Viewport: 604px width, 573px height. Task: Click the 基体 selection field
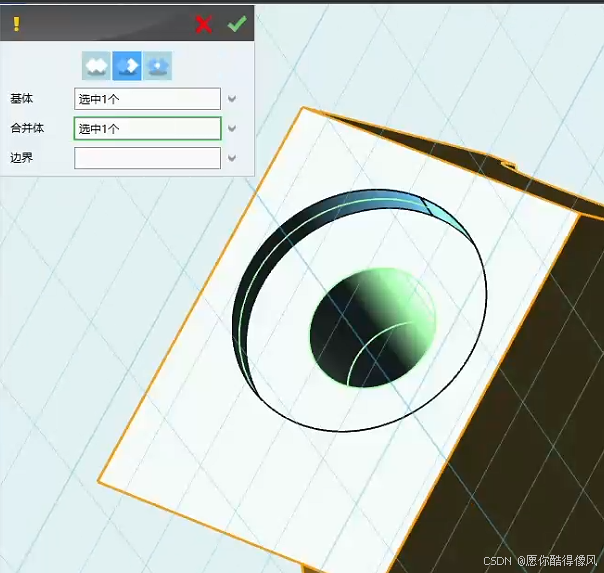click(148, 99)
